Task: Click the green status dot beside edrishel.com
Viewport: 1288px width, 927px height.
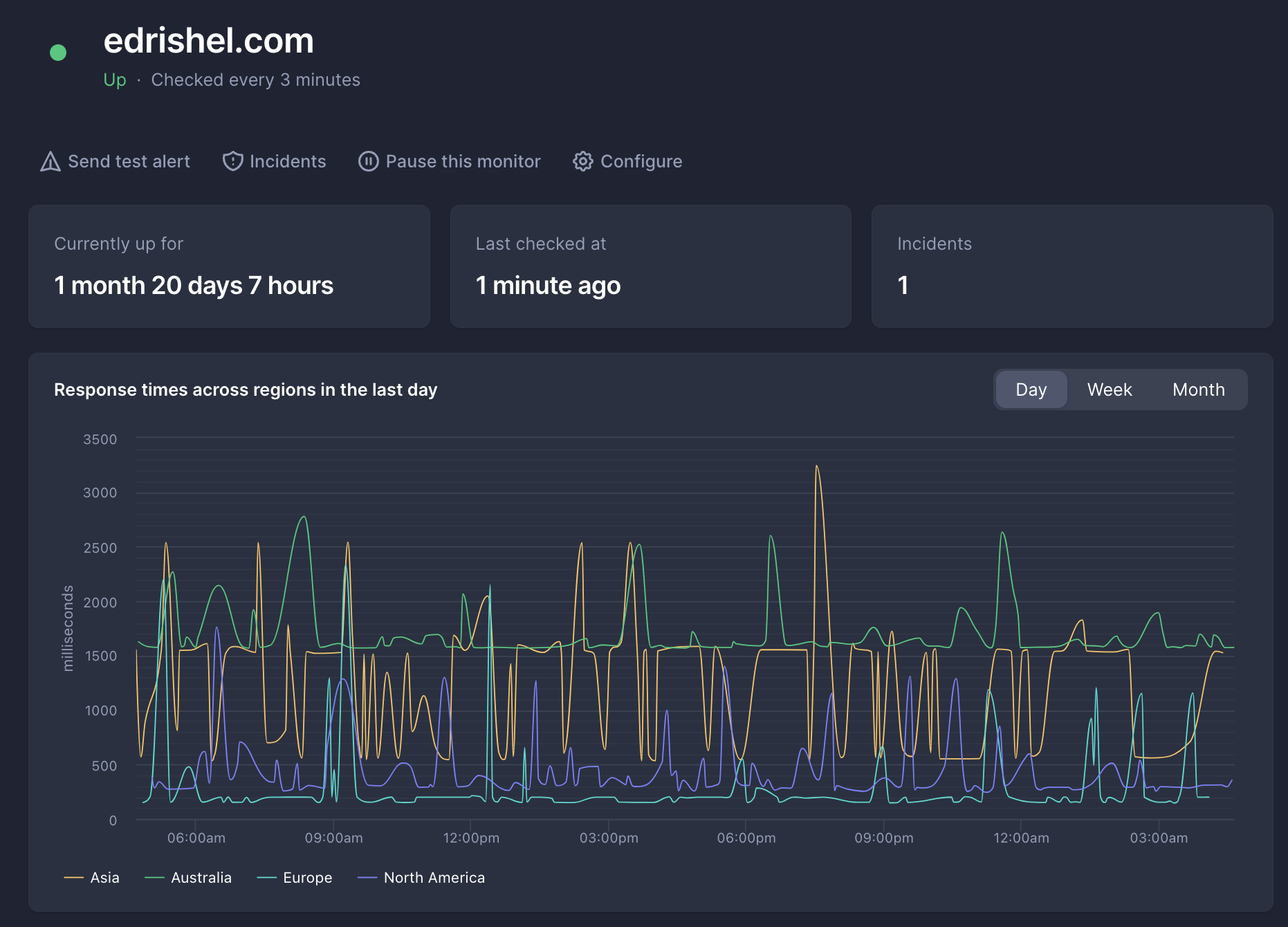Action: tap(58, 51)
